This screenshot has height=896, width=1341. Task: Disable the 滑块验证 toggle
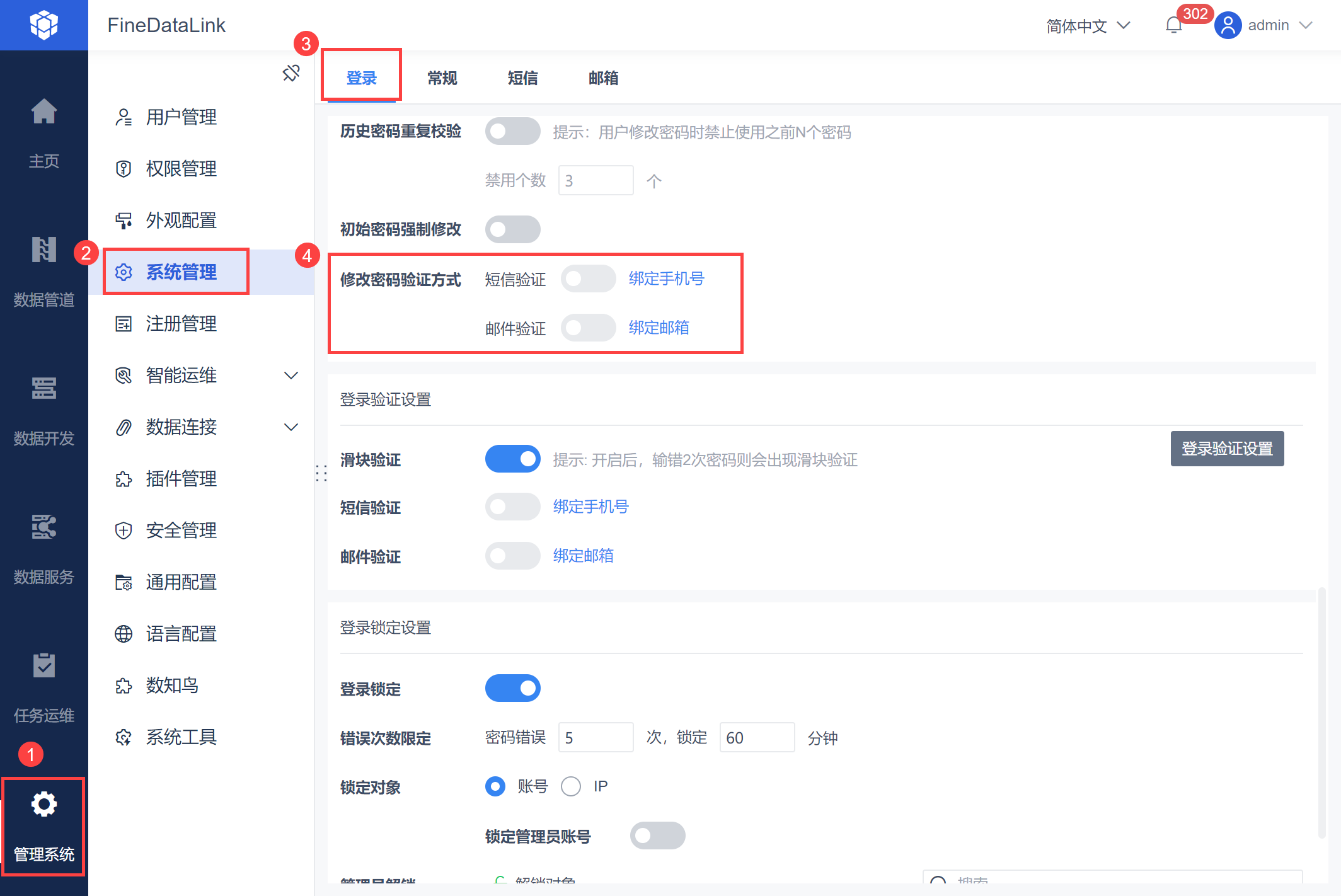pyautogui.click(x=512, y=459)
